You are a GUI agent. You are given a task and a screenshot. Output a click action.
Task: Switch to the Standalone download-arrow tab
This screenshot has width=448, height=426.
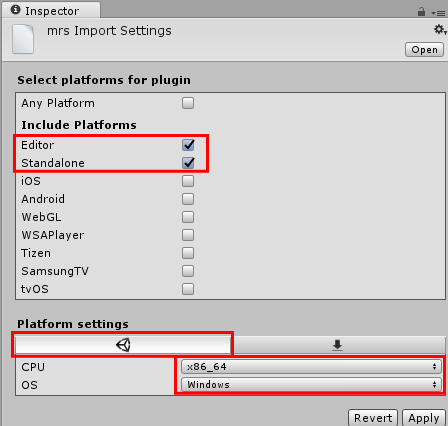tap(338, 345)
